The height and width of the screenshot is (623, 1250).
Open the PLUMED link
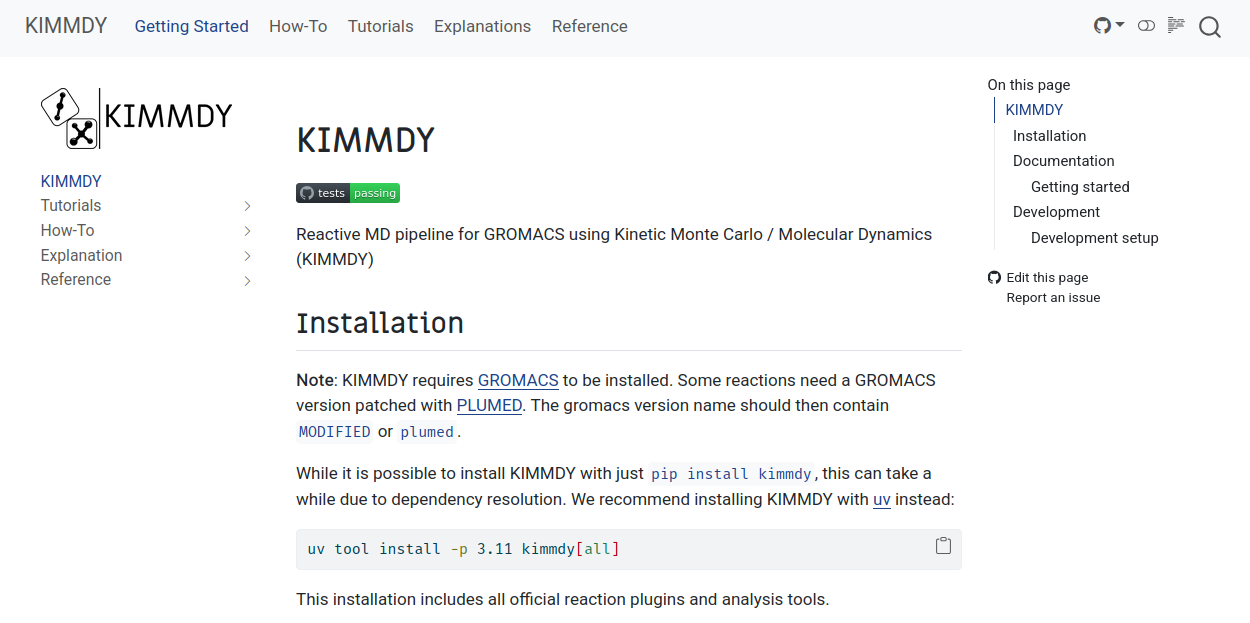pos(489,406)
